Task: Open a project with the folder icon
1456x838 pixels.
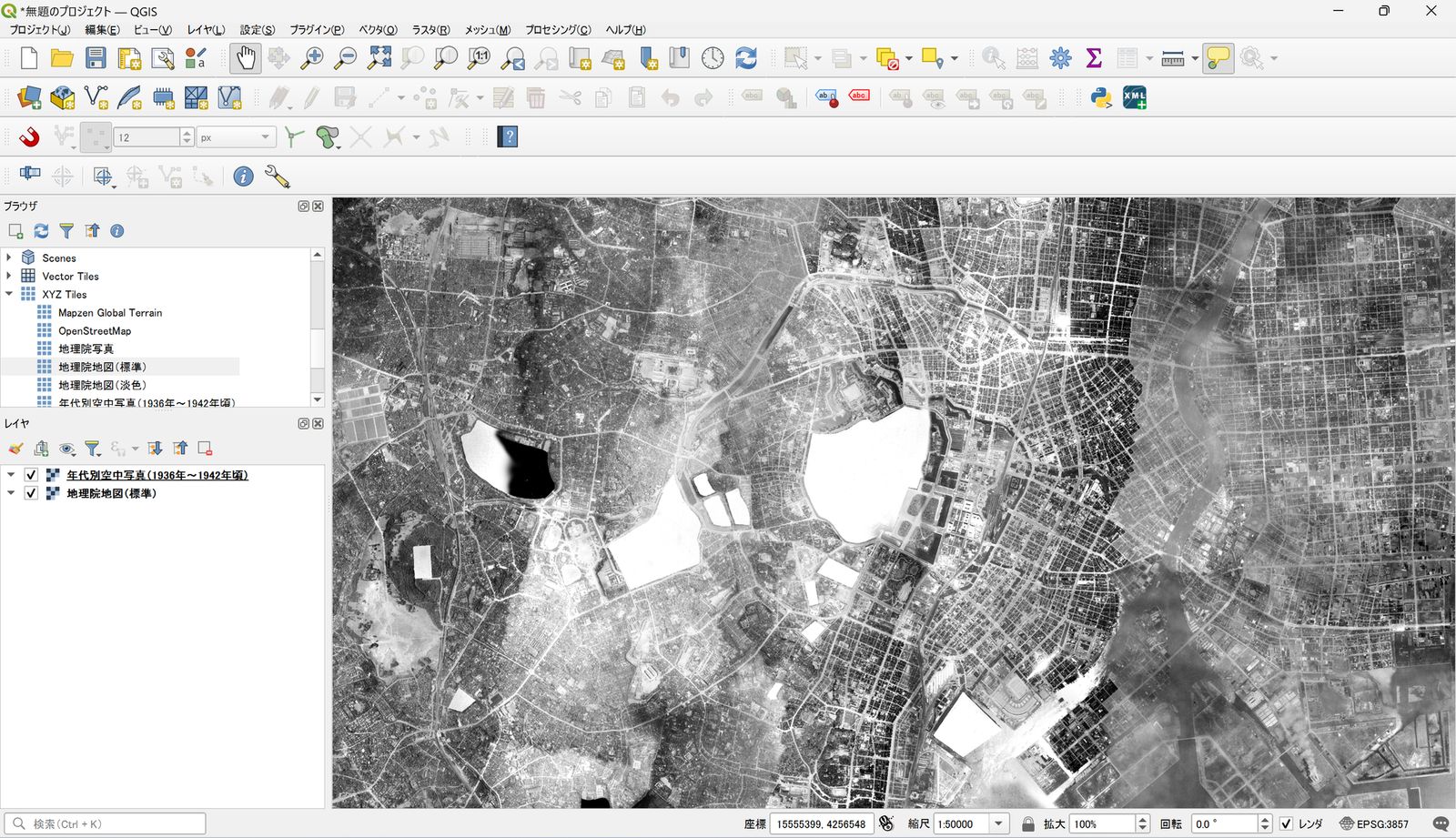Action: (62, 58)
